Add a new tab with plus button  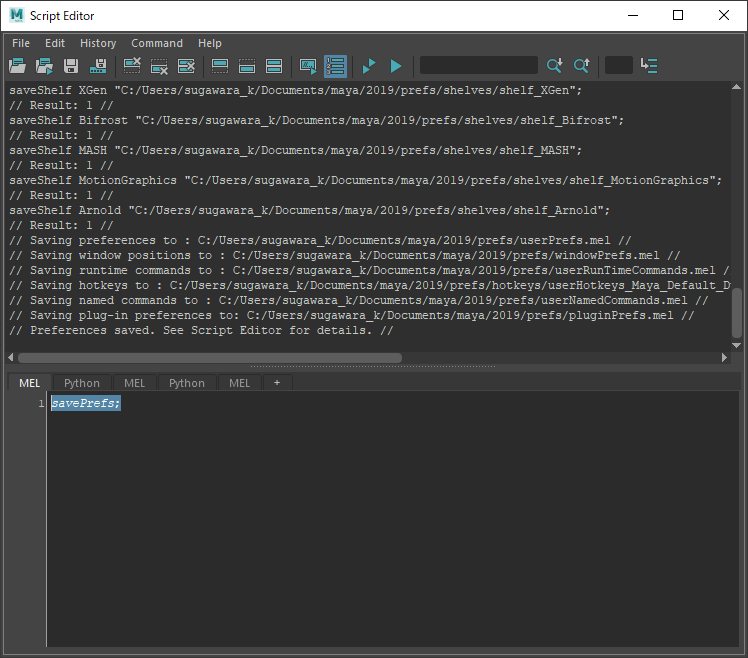277,383
